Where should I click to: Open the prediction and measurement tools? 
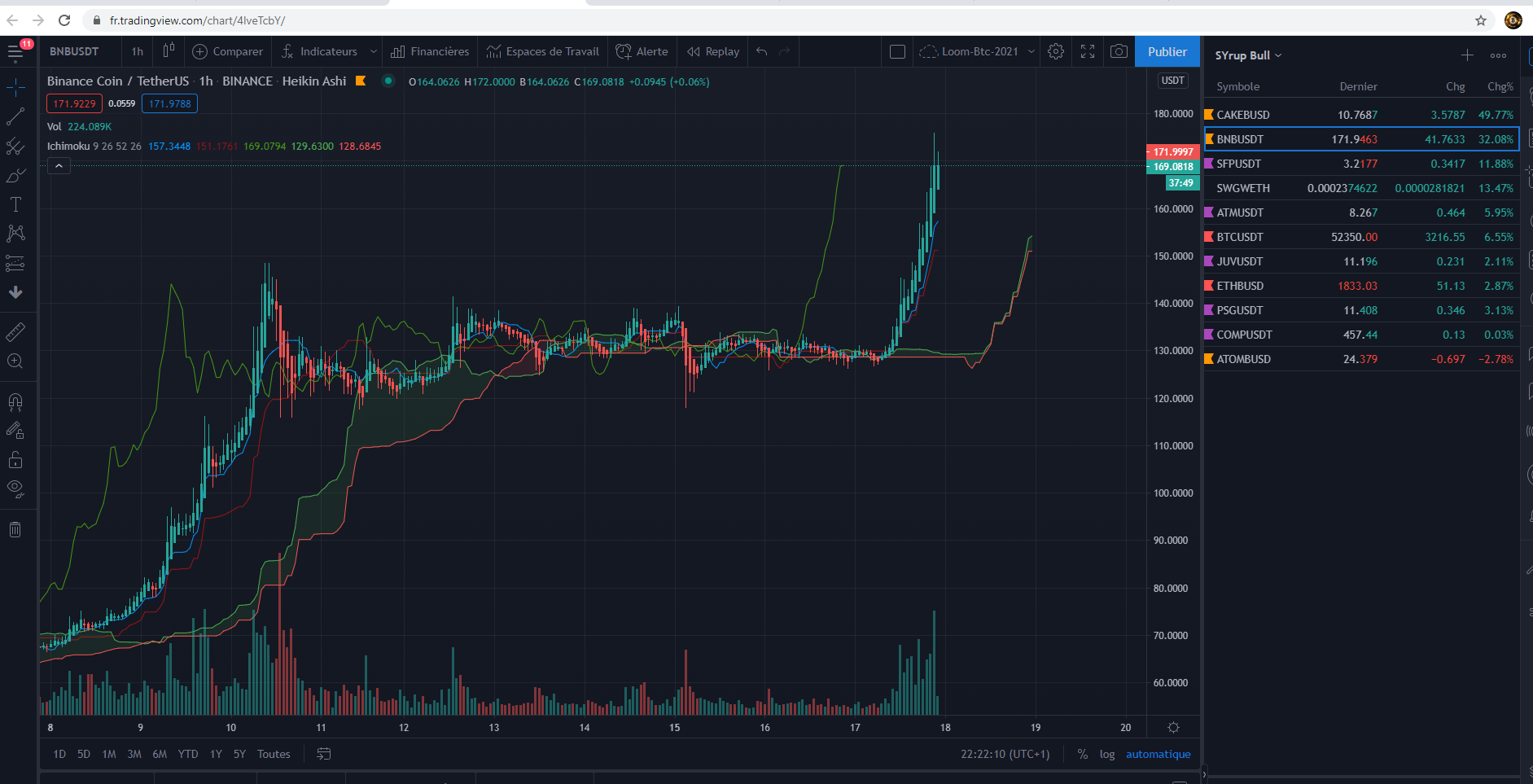[x=15, y=263]
